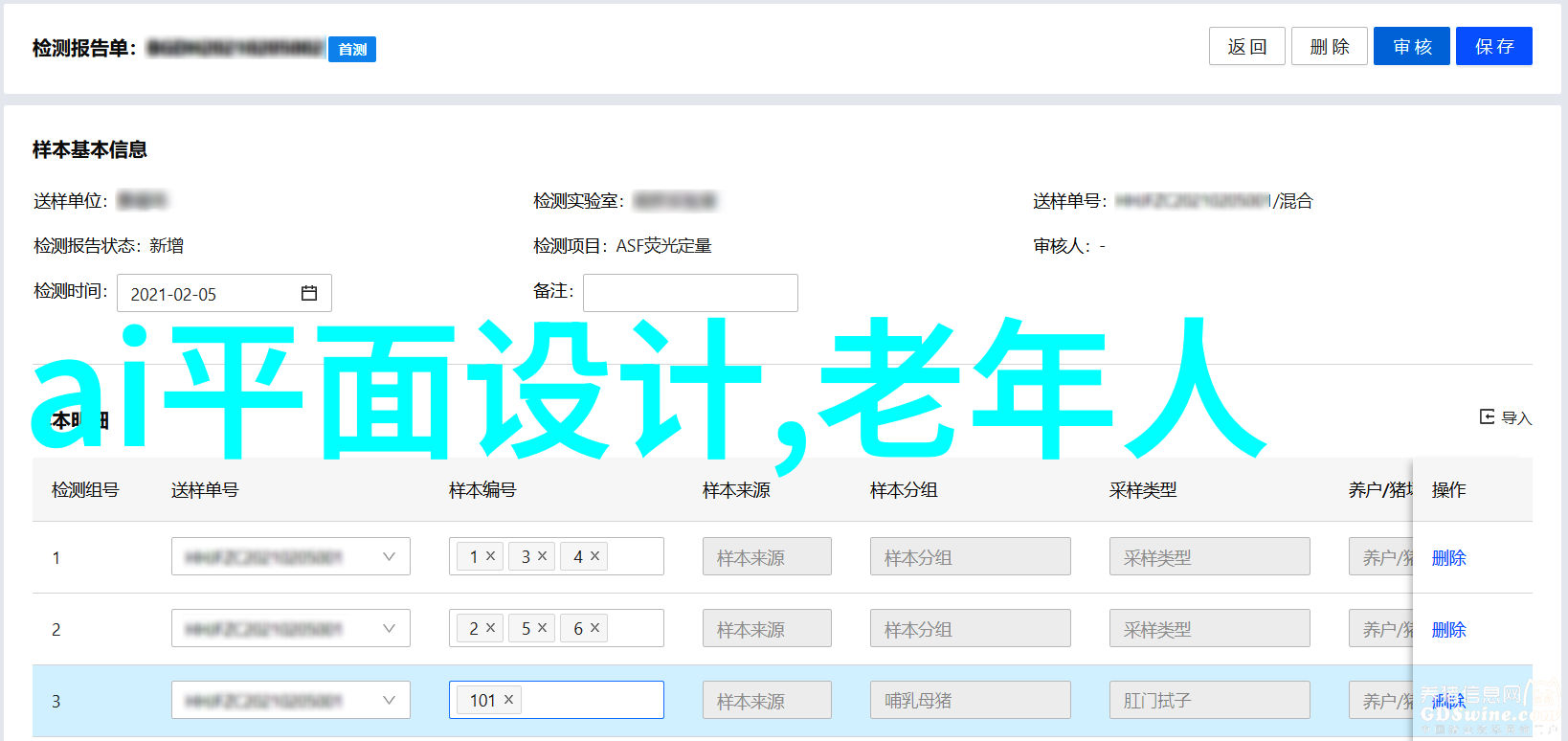Remove sample tag 5 in row 2
Viewport: 1568px width, 741px height.
coord(542,627)
